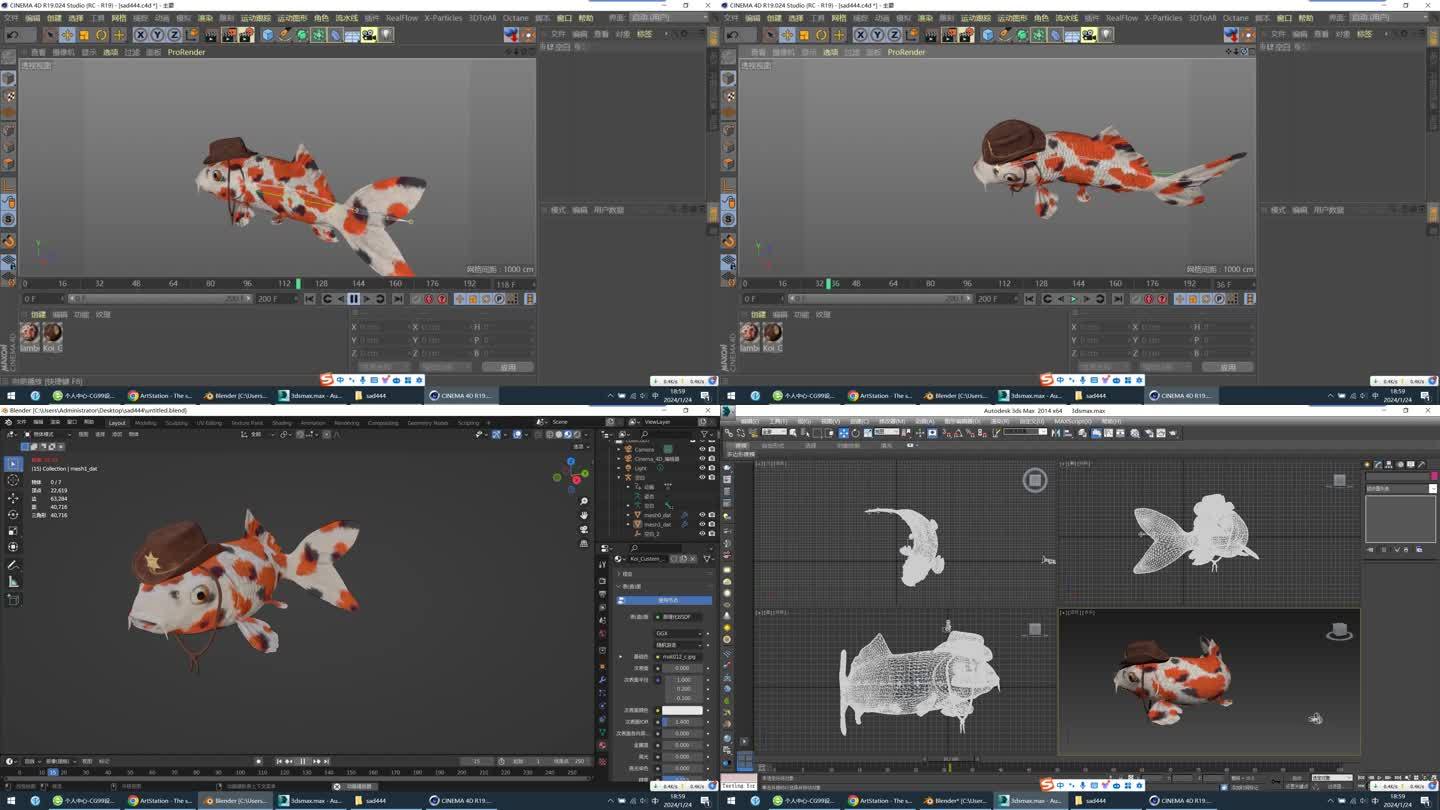Switch to Shading workspace tab in Blender
1440x810 pixels.
point(282,423)
